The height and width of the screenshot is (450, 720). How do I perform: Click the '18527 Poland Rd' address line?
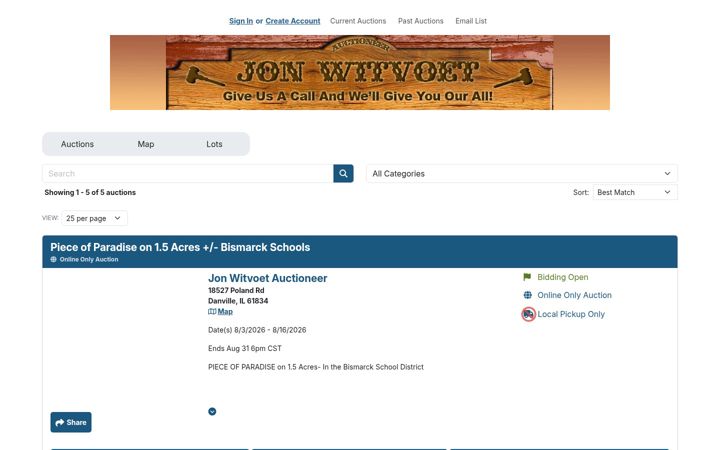tap(236, 290)
